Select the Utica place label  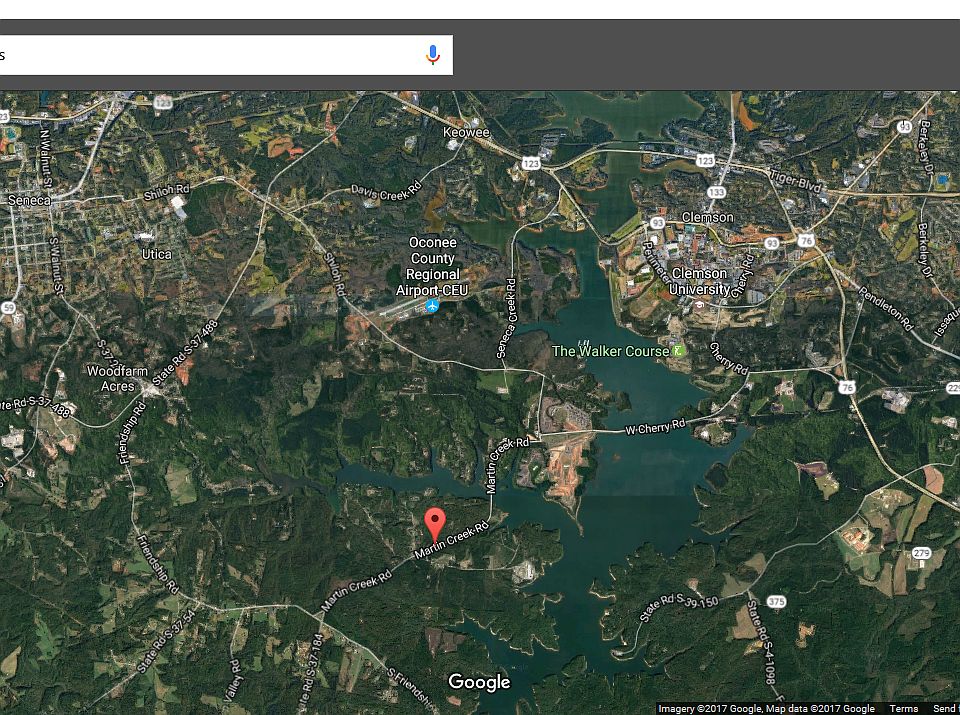click(157, 254)
